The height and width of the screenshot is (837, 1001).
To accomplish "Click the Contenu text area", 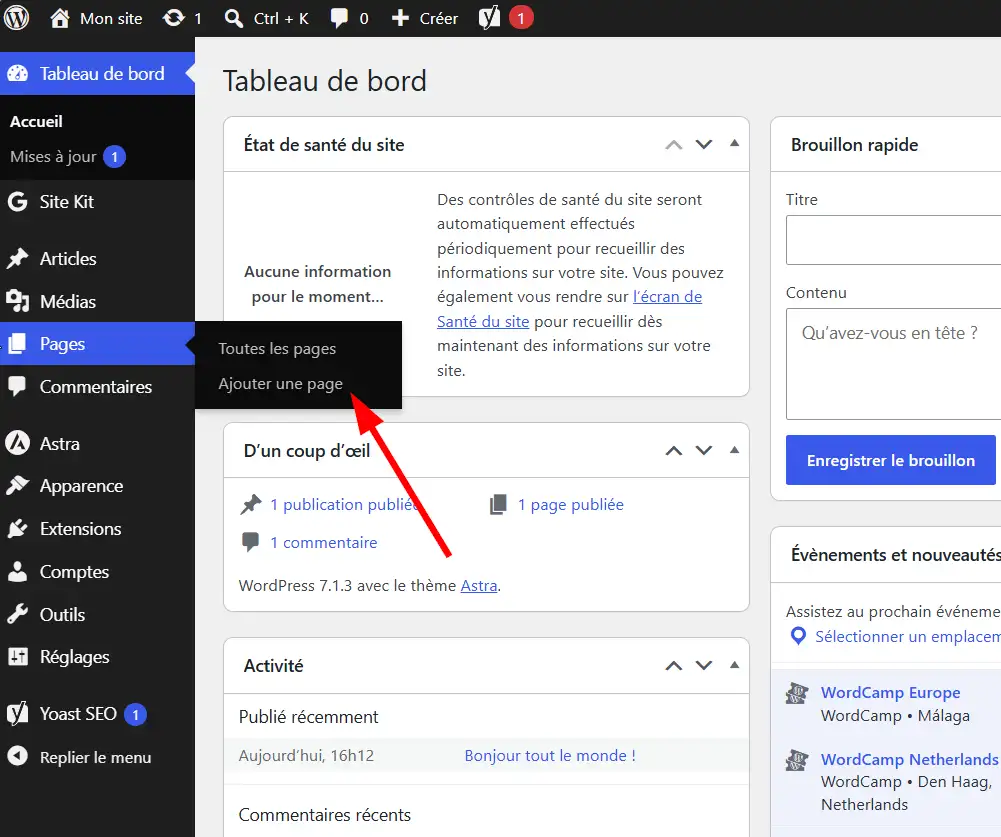I will pyautogui.click(x=894, y=364).
